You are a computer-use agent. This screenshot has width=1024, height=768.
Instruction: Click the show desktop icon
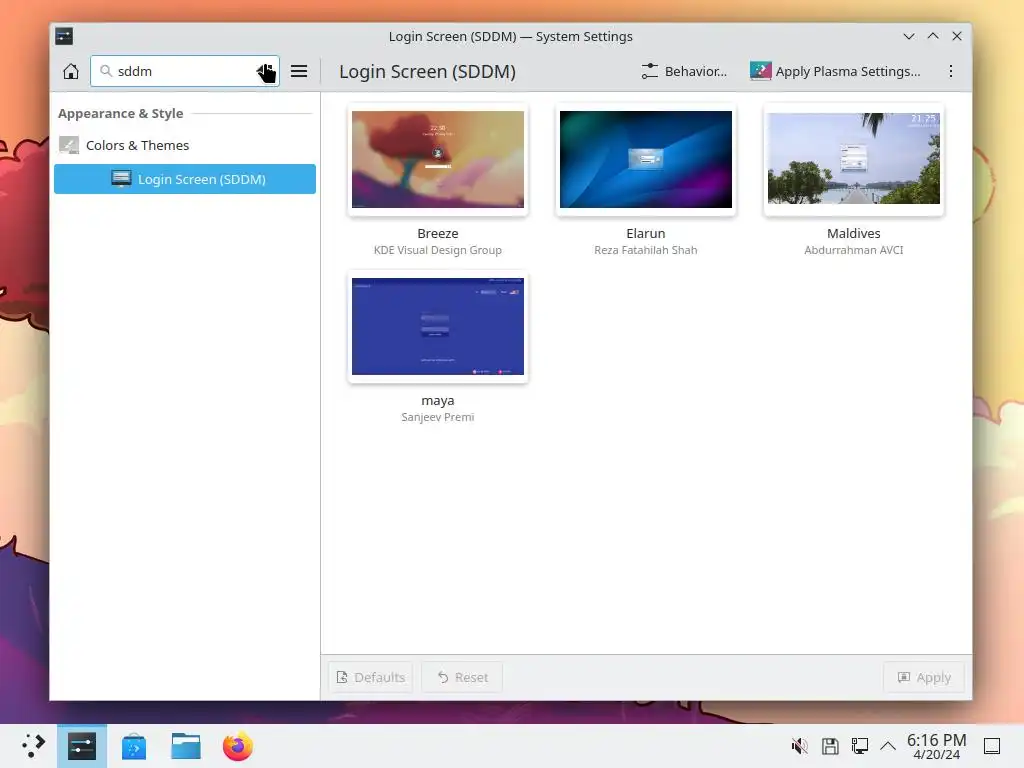(x=992, y=746)
